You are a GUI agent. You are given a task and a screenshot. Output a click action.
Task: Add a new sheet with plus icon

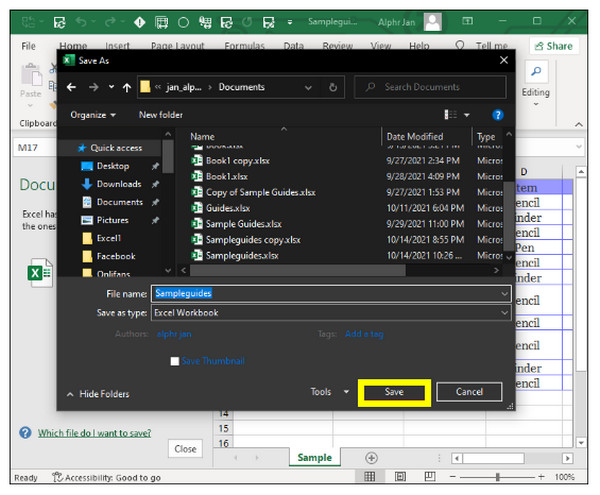point(371,458)
